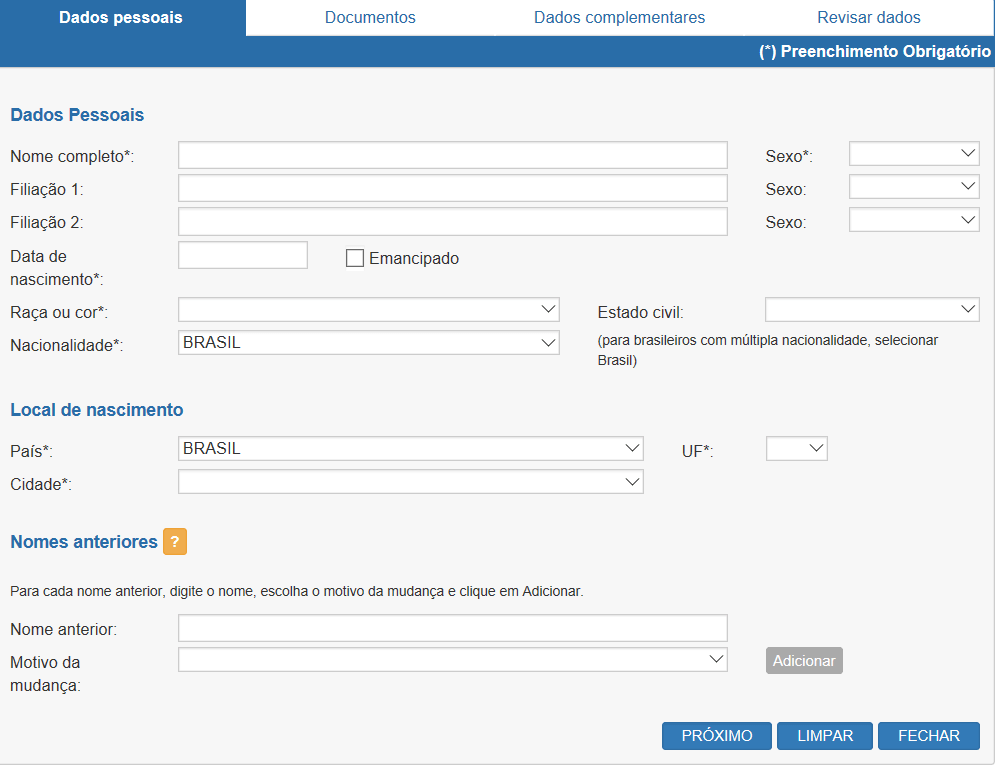Screen dimensions: 995x770
Task: Expand the Cidade dropdown
Action: point(411,482)
